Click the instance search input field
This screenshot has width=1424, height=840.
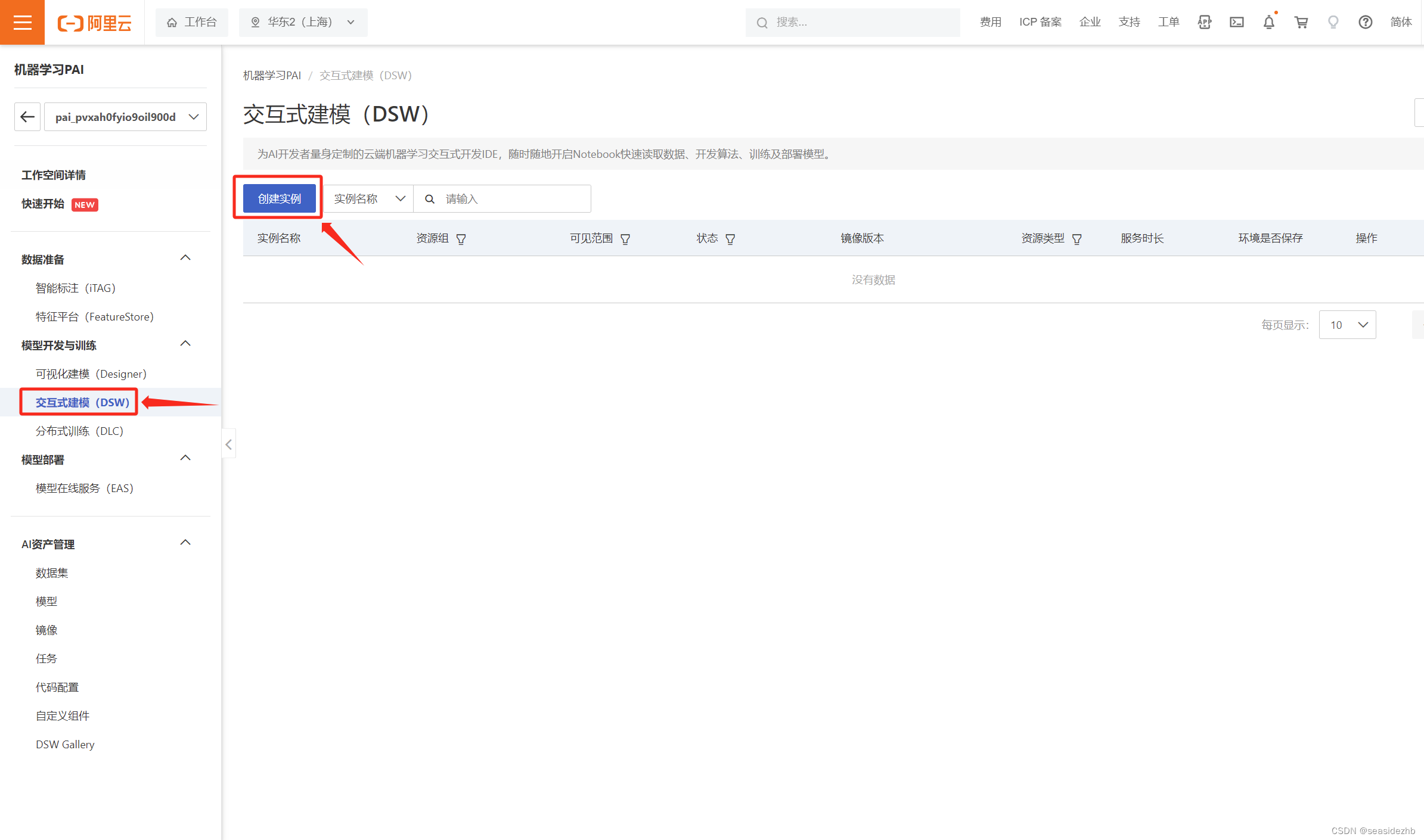tap(513, 199)
